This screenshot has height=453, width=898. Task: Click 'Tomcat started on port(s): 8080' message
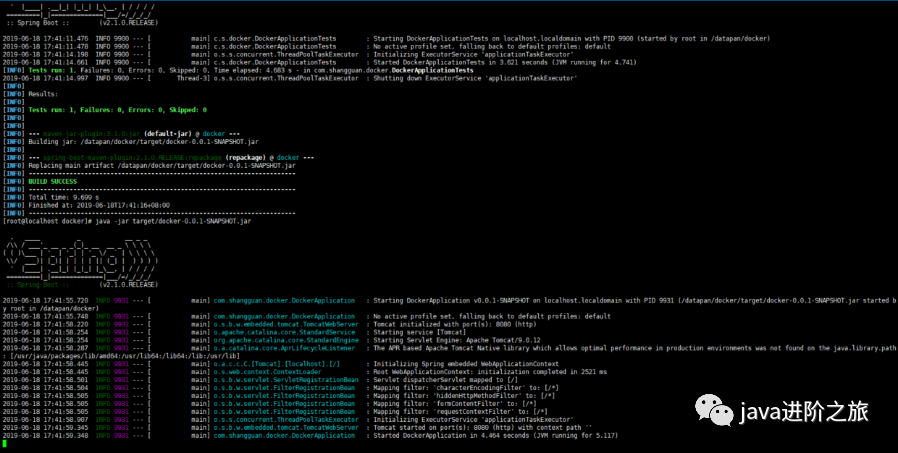(482, 427)
